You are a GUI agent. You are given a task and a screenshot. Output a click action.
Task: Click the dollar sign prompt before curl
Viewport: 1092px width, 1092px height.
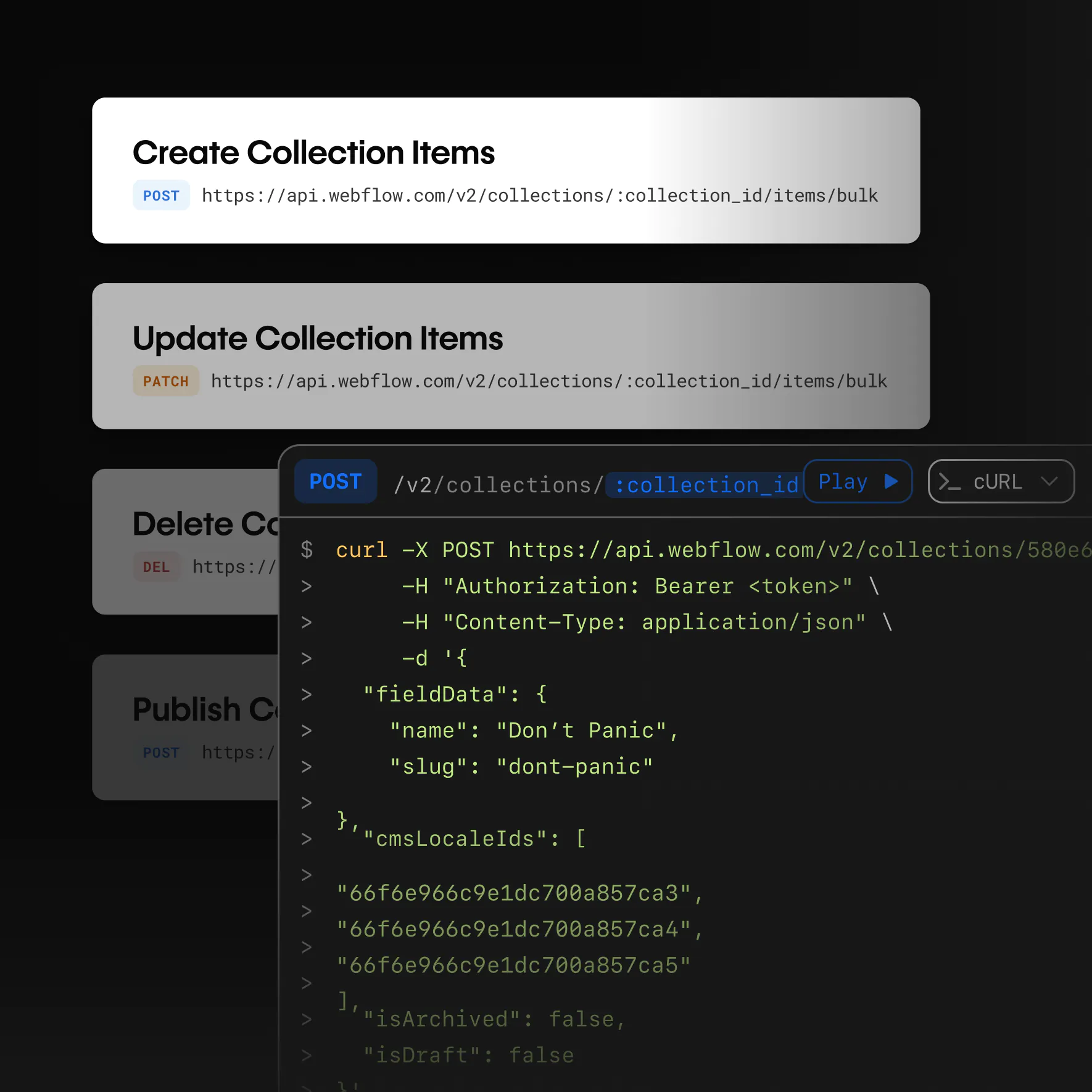(307, 550)
